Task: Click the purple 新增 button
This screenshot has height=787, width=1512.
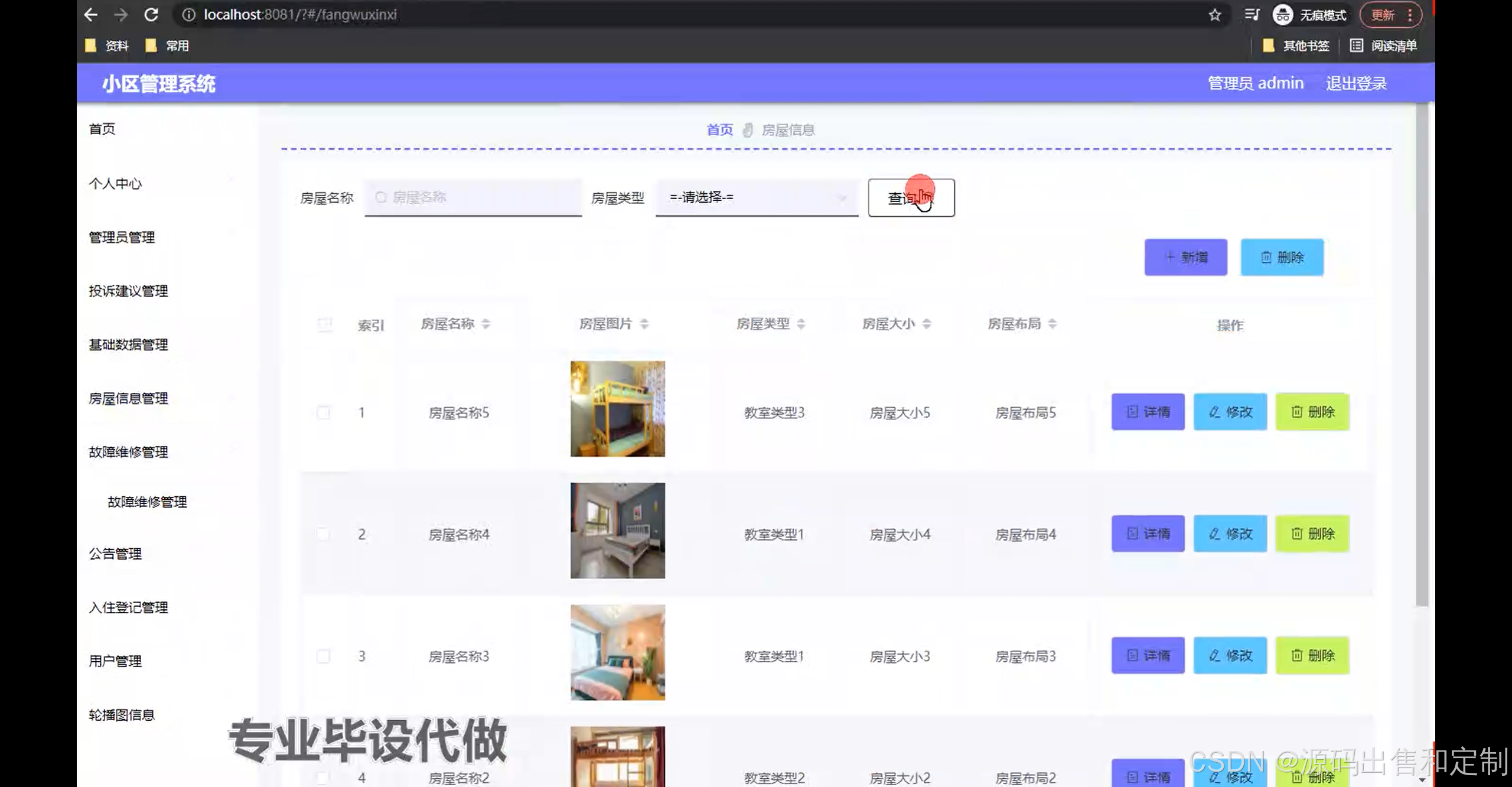Action: point(1185,257)
